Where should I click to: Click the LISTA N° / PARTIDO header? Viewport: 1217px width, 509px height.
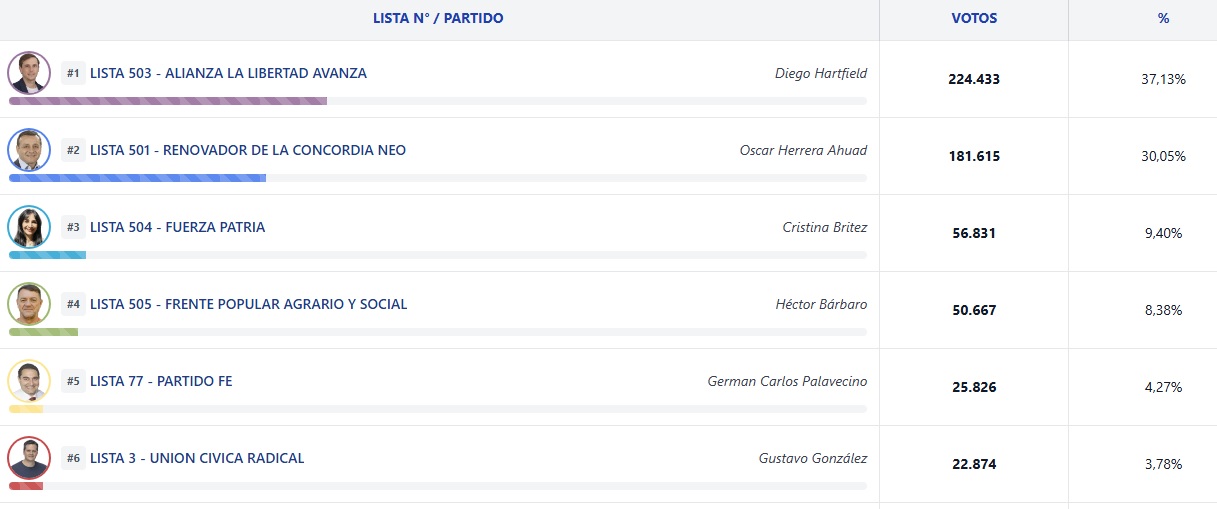click(438, 18)
